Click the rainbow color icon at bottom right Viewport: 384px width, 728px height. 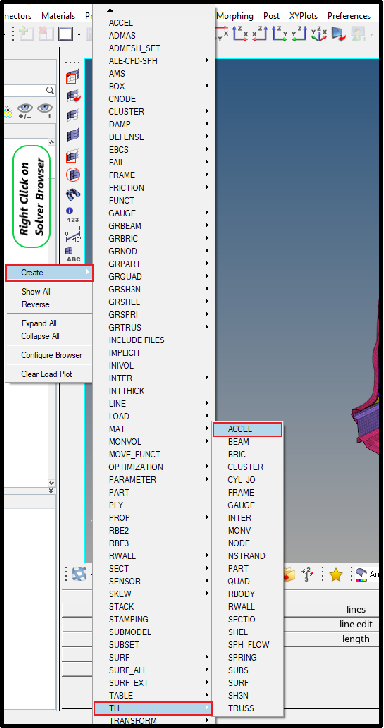(361, 575)
